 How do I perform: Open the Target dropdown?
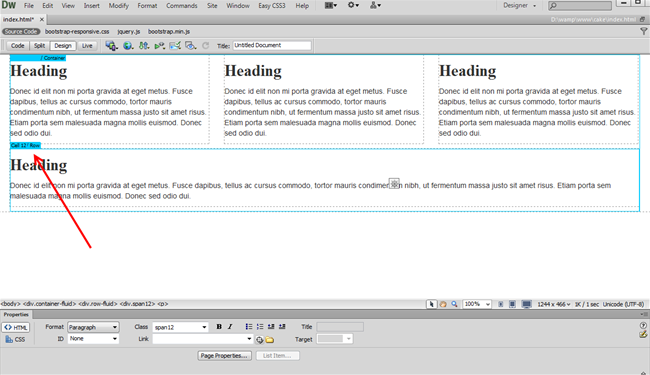(335, 339)
